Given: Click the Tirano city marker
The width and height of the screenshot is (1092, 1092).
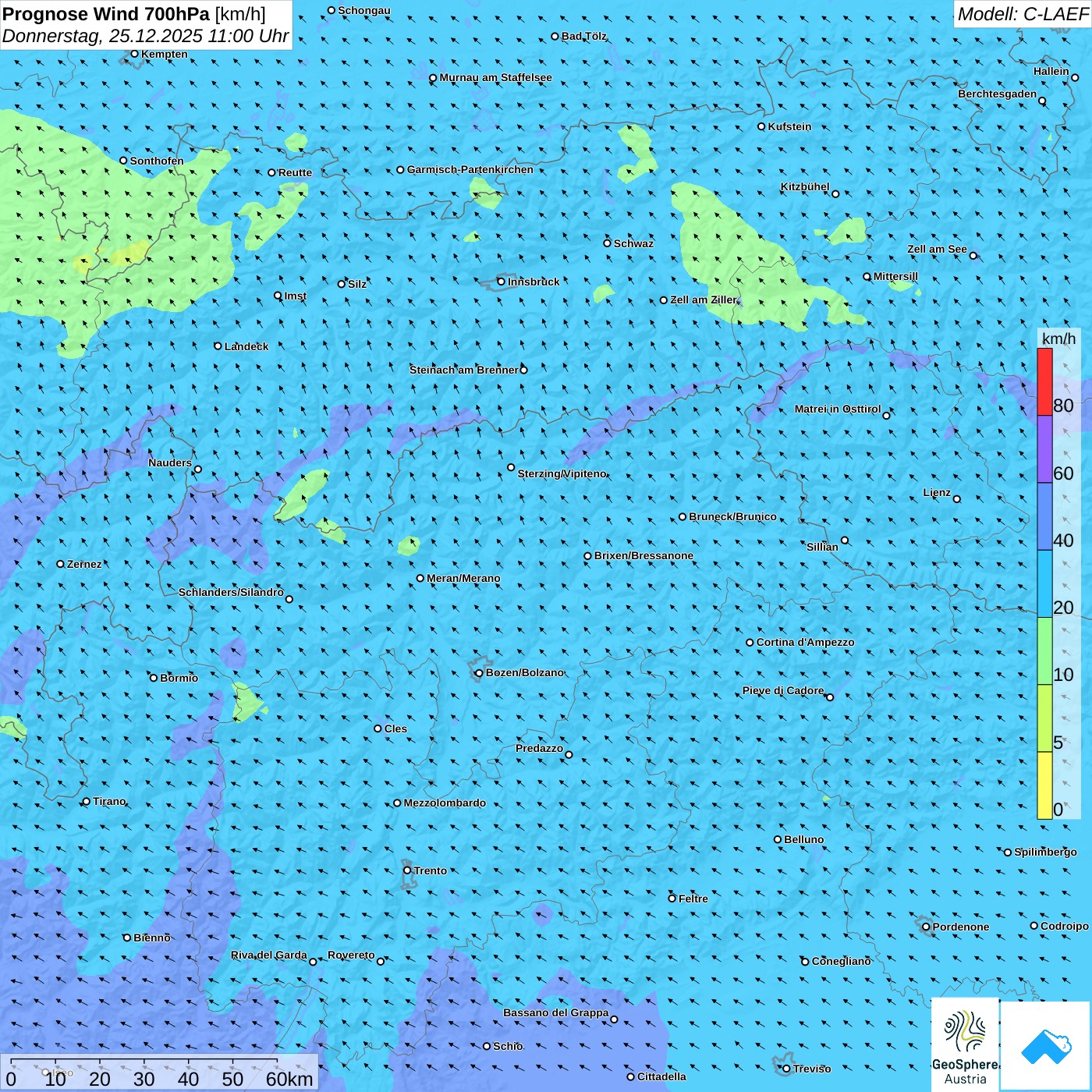Looking at the screenshot, I should coord(87,801).
